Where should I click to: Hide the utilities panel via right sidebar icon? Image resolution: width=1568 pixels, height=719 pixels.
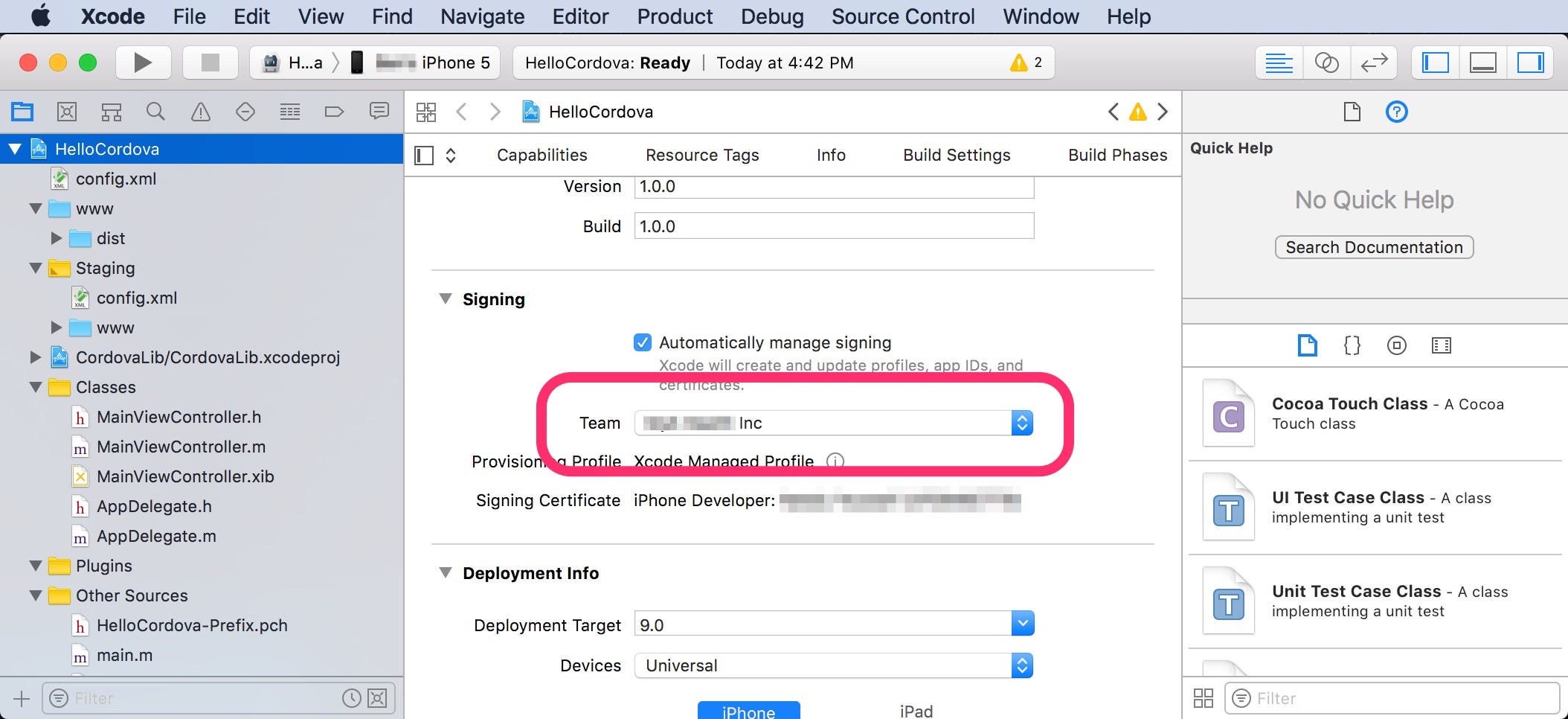(x=1529, y=63)
